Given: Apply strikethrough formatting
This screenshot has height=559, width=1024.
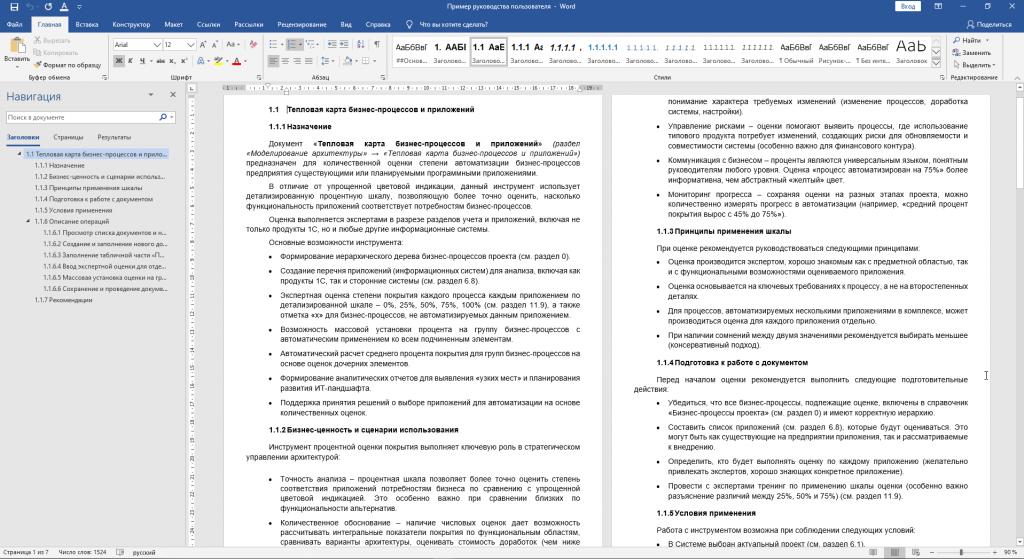Looking at the screenshot, I should 160,61.
